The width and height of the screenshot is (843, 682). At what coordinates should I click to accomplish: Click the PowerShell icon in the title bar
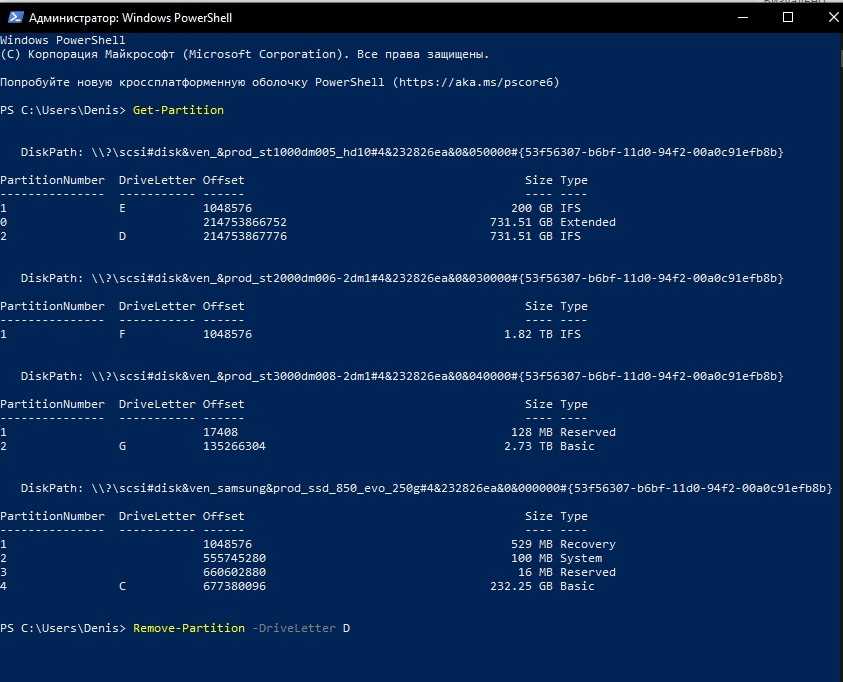click(x=12, y=18)
